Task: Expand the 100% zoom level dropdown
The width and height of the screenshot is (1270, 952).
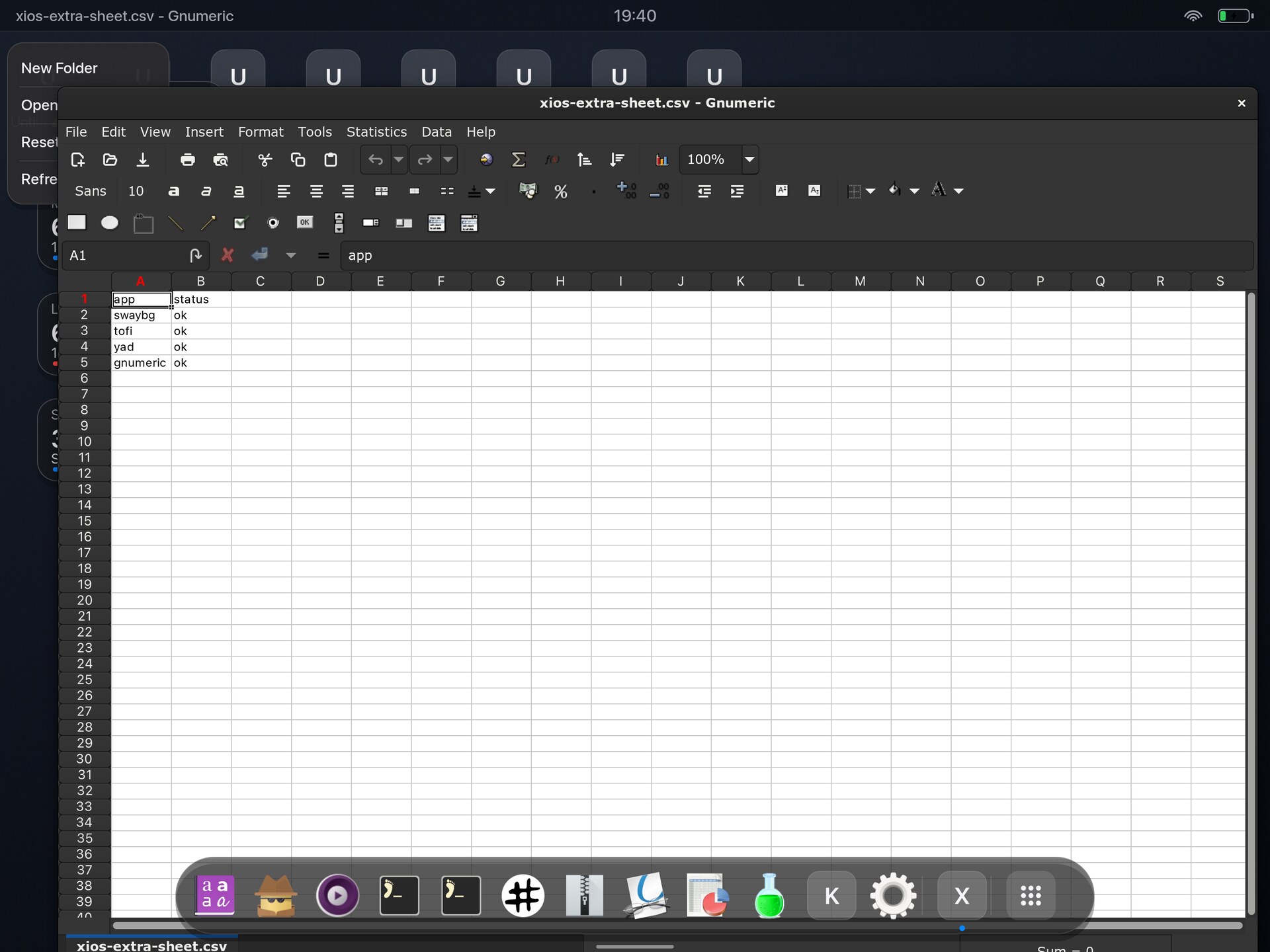Action: point(749,159)
